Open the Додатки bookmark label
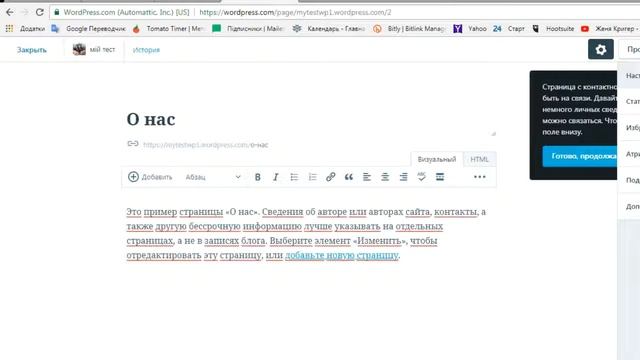 coord(33,29)
